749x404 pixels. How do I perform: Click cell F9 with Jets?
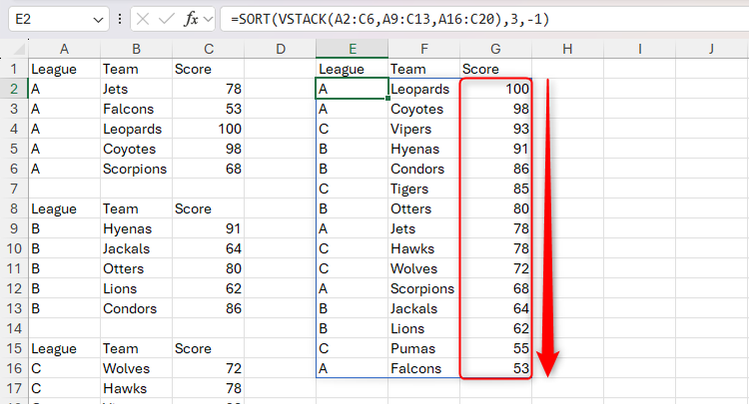coord(424,229)
